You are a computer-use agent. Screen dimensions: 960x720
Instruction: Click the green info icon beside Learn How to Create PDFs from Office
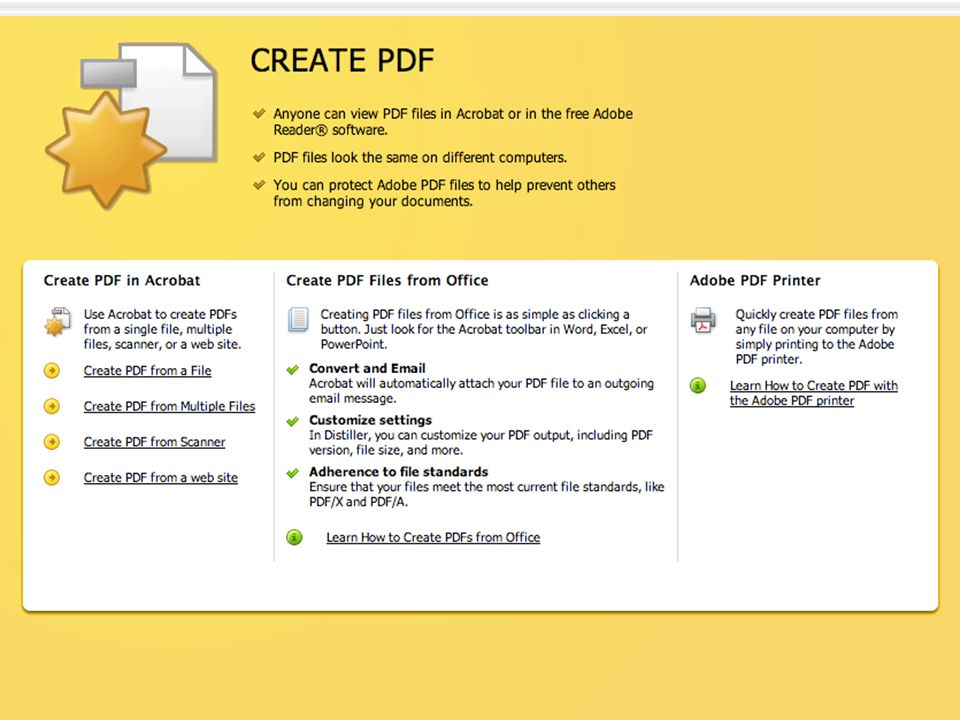(294, 538)
